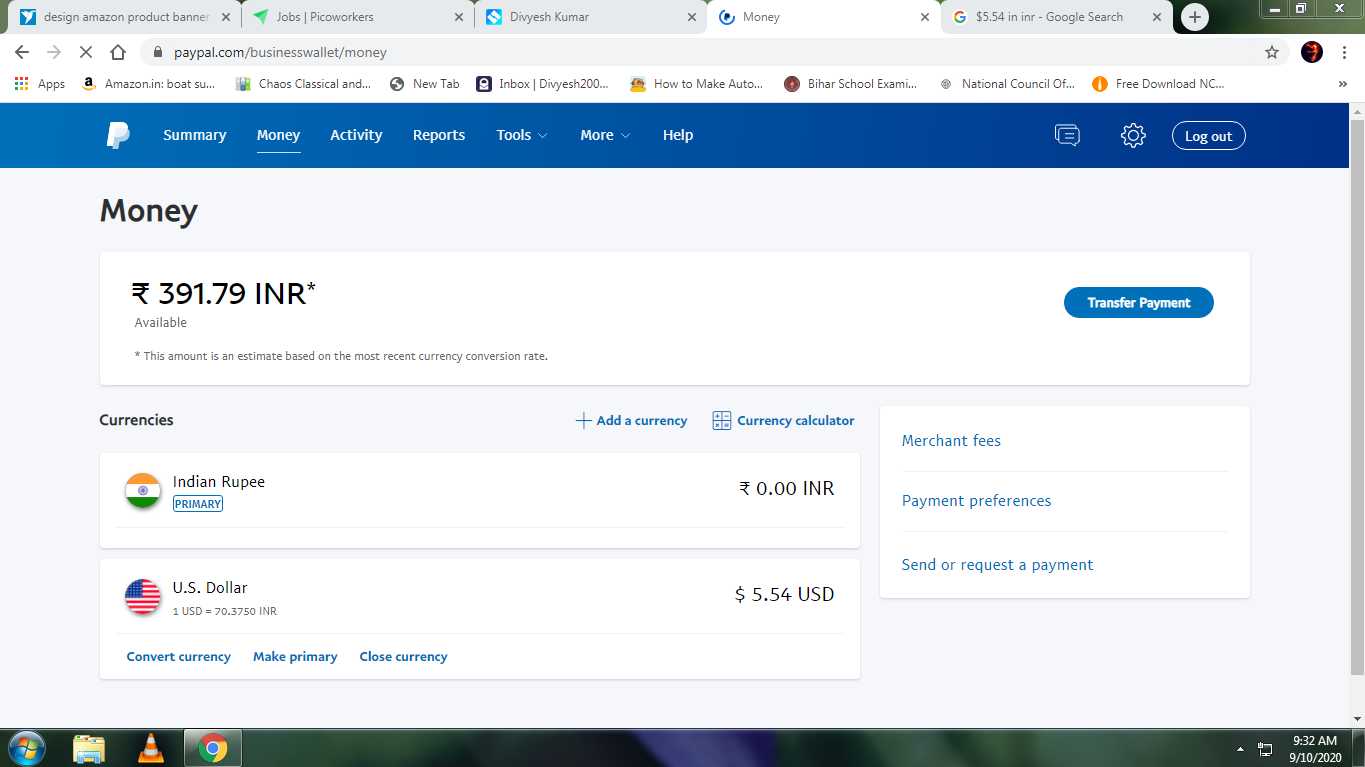Switch to the Divyesh Kumar tab
Viewport: 1365px width, 767px height.
coord(590,17)
